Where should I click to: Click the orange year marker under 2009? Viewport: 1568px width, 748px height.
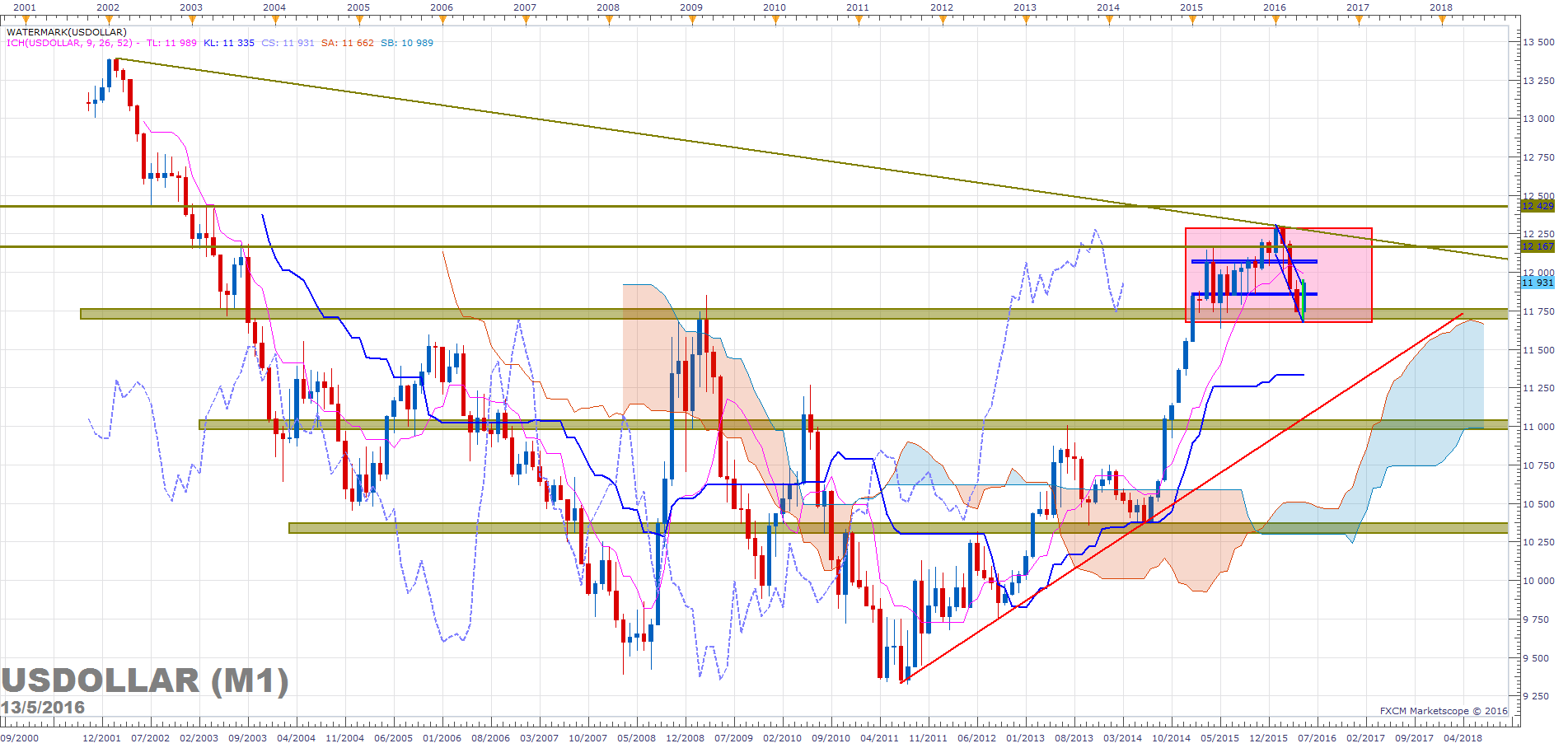coord(691,21)
